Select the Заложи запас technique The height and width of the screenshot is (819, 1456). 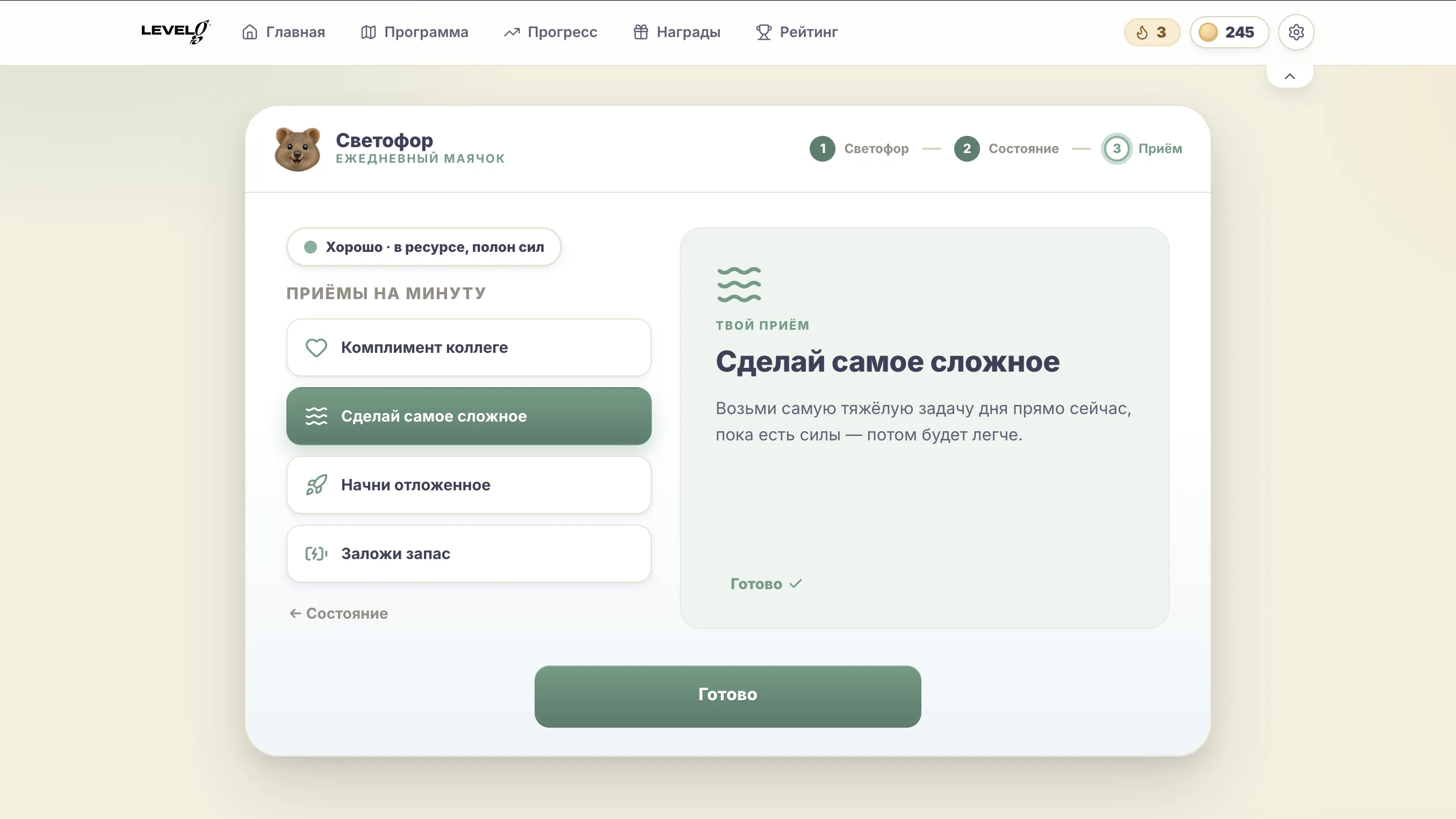468,554
